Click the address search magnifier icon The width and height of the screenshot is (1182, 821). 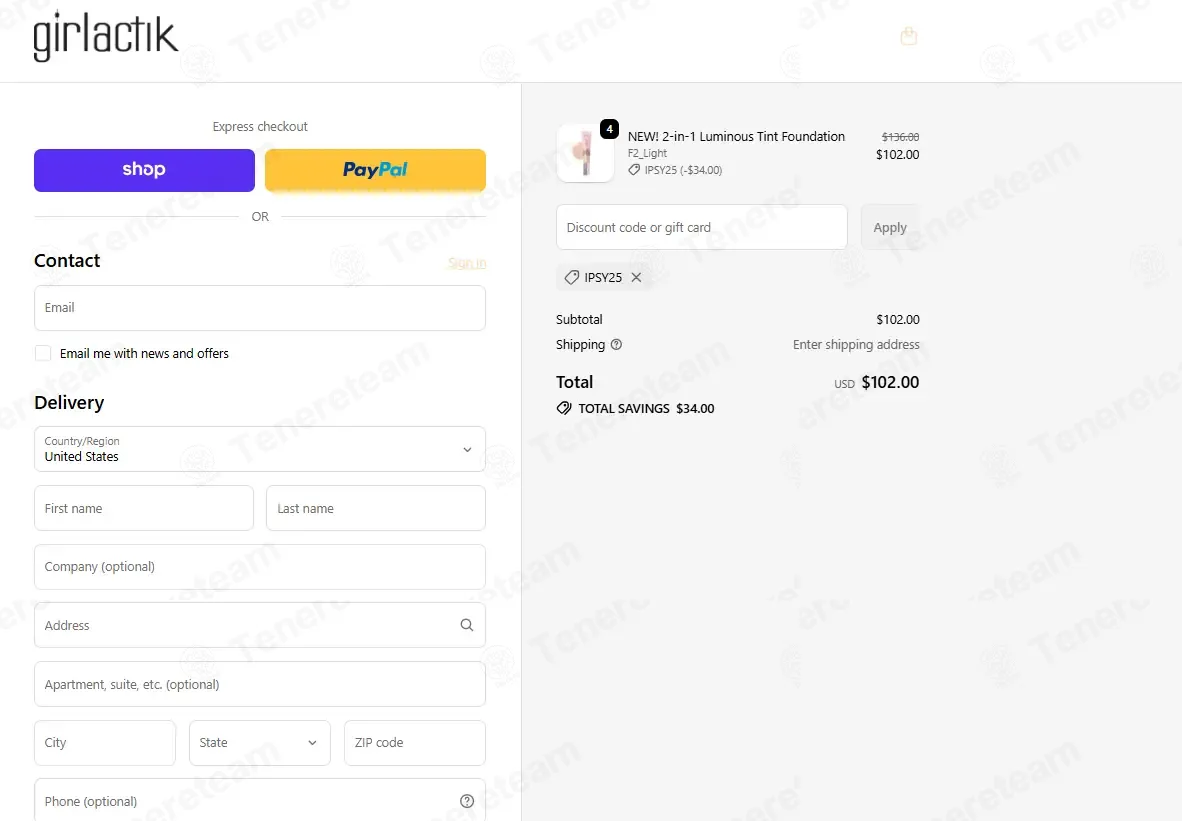point(467,625)
